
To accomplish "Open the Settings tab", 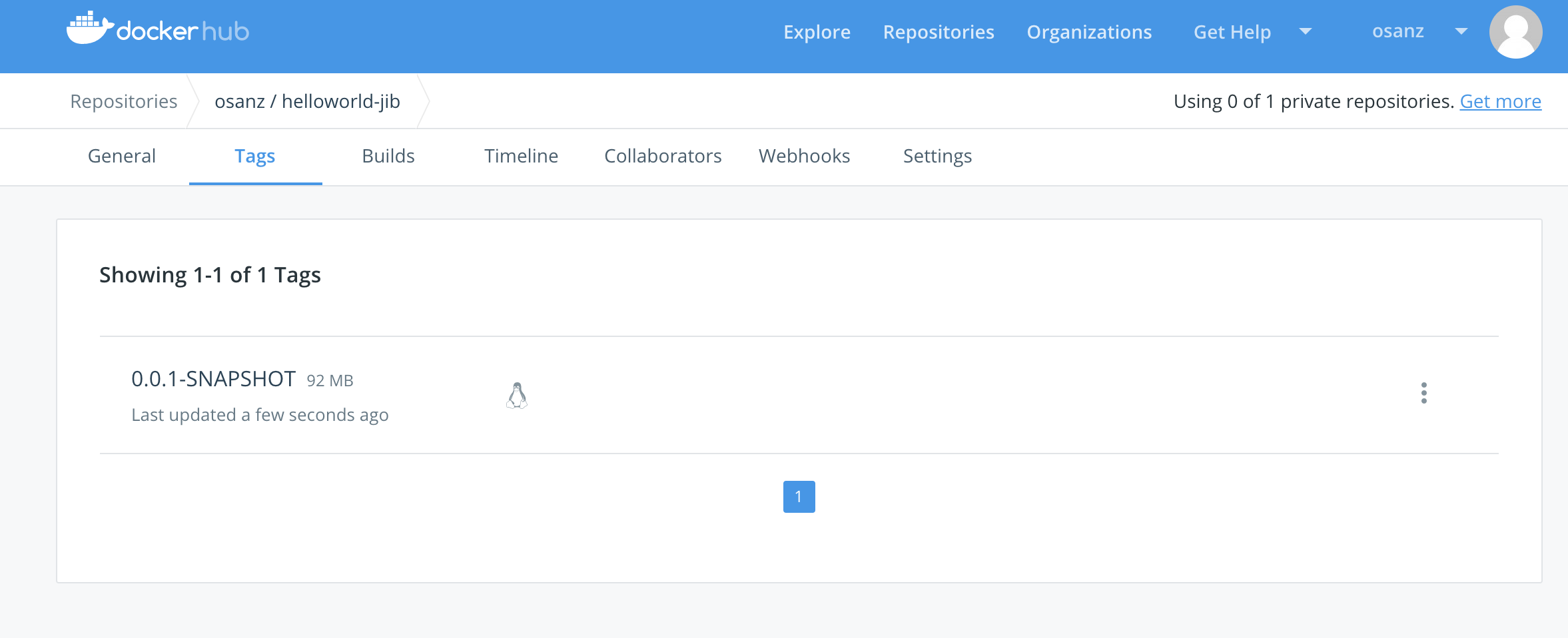I will tap(937, 156).
